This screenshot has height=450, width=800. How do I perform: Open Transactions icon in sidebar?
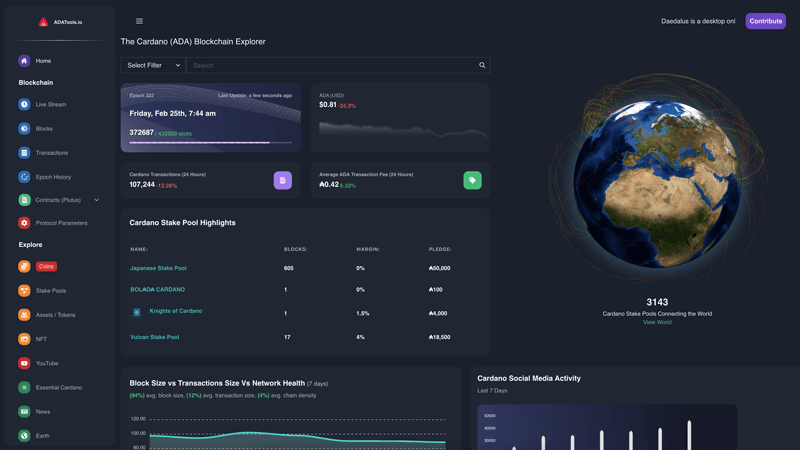[x=24, y=153]
